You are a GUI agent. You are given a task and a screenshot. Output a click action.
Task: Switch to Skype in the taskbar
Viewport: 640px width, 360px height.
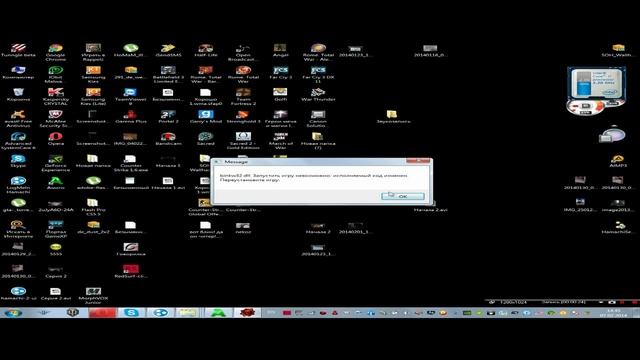click(x=131, y=313)
